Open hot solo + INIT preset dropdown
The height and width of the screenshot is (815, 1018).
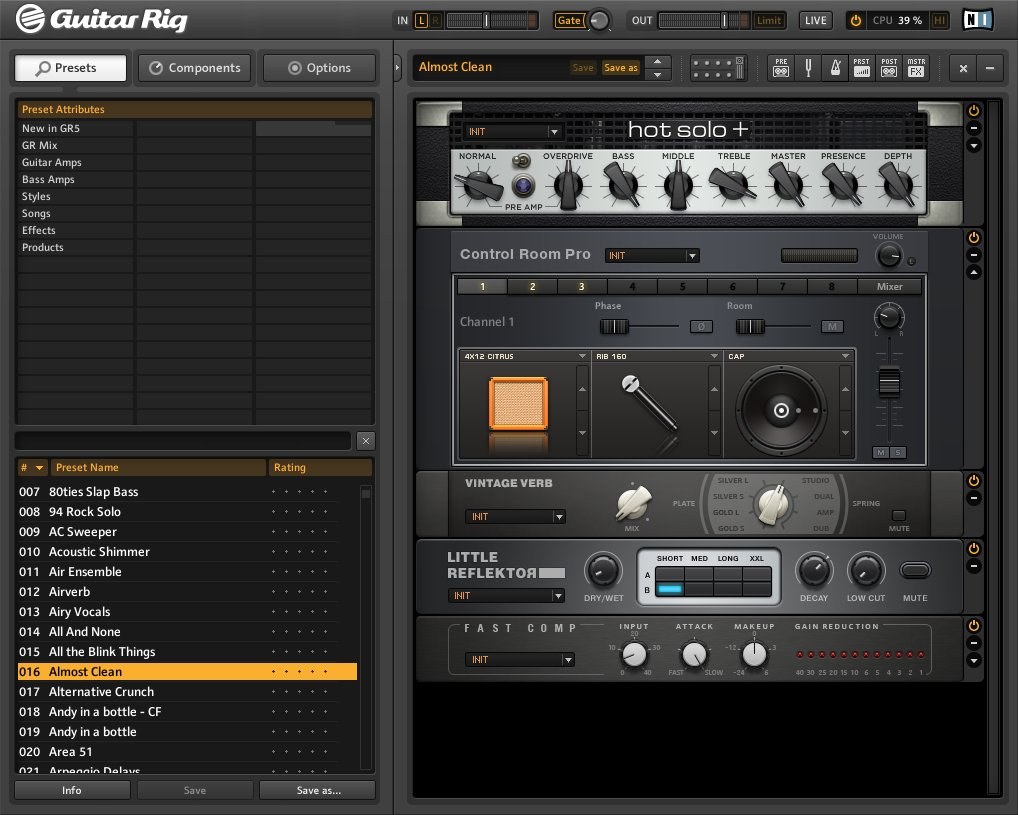tap(513, 131)
